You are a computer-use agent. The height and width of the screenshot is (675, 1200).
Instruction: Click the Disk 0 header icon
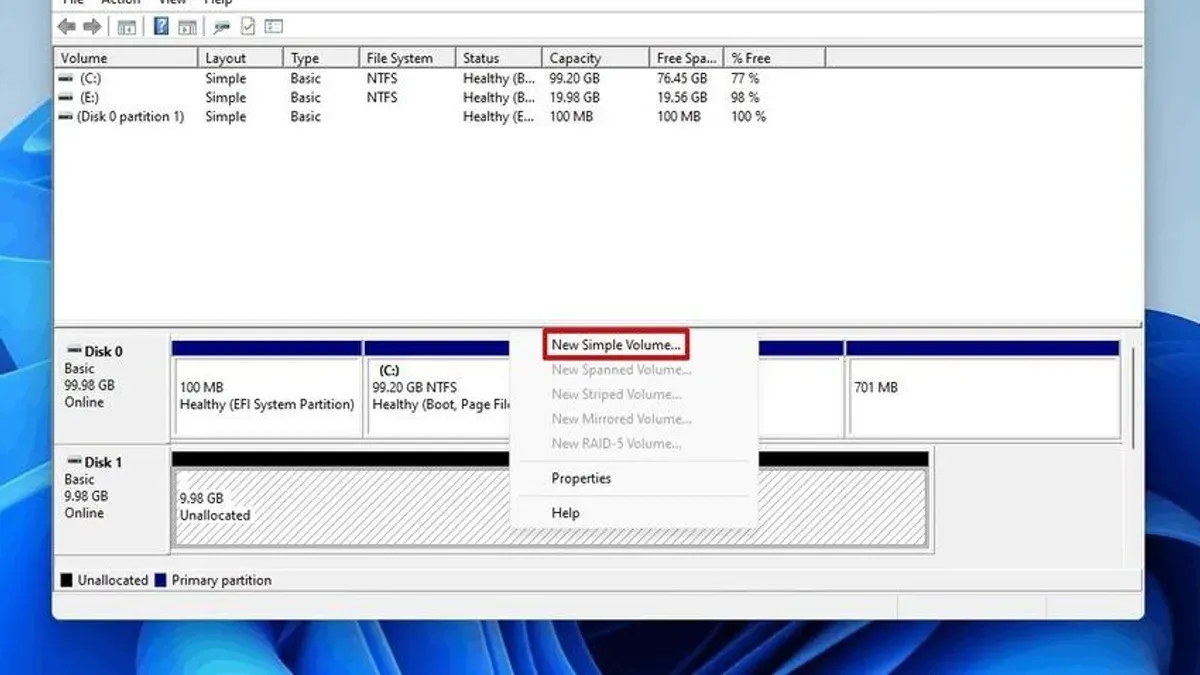[74, 351]
